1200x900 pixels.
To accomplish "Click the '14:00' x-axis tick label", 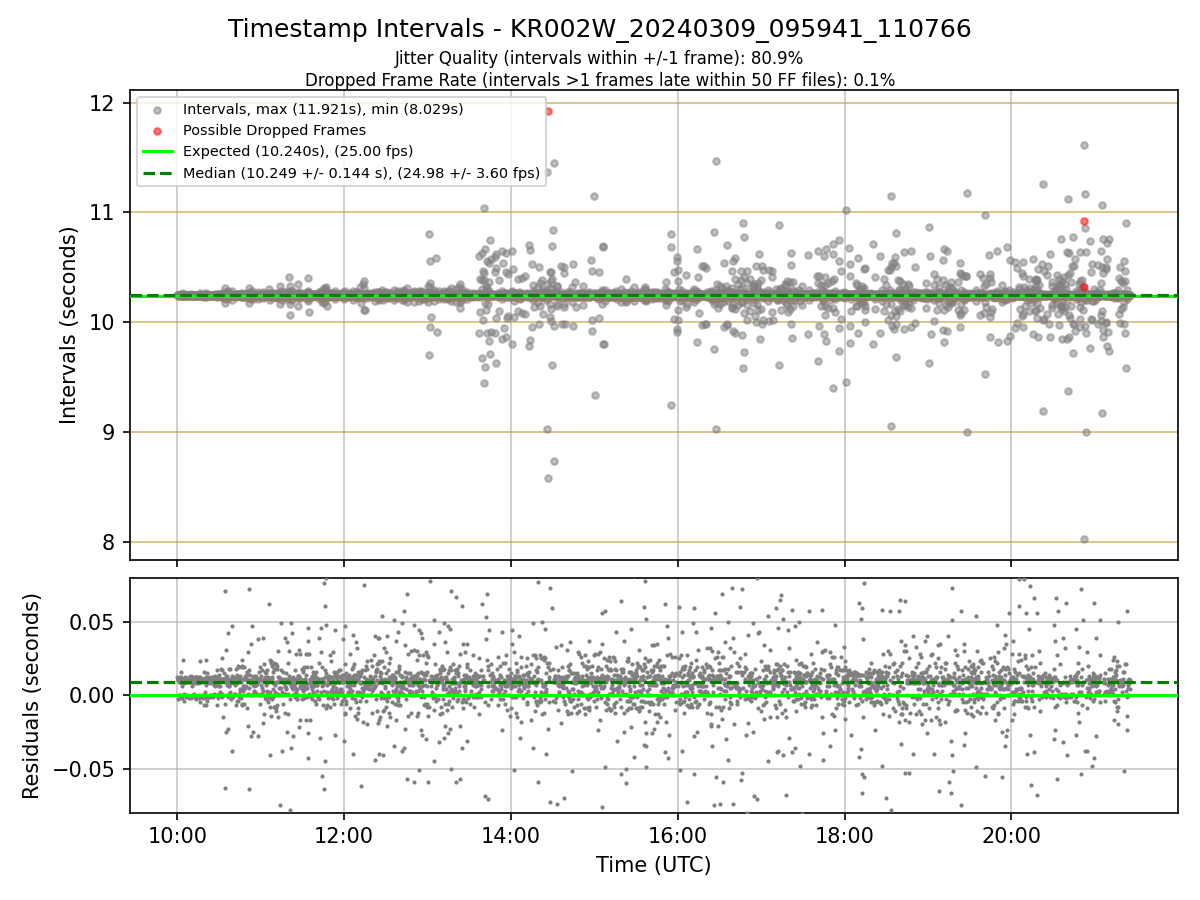I will coord(511,834).
